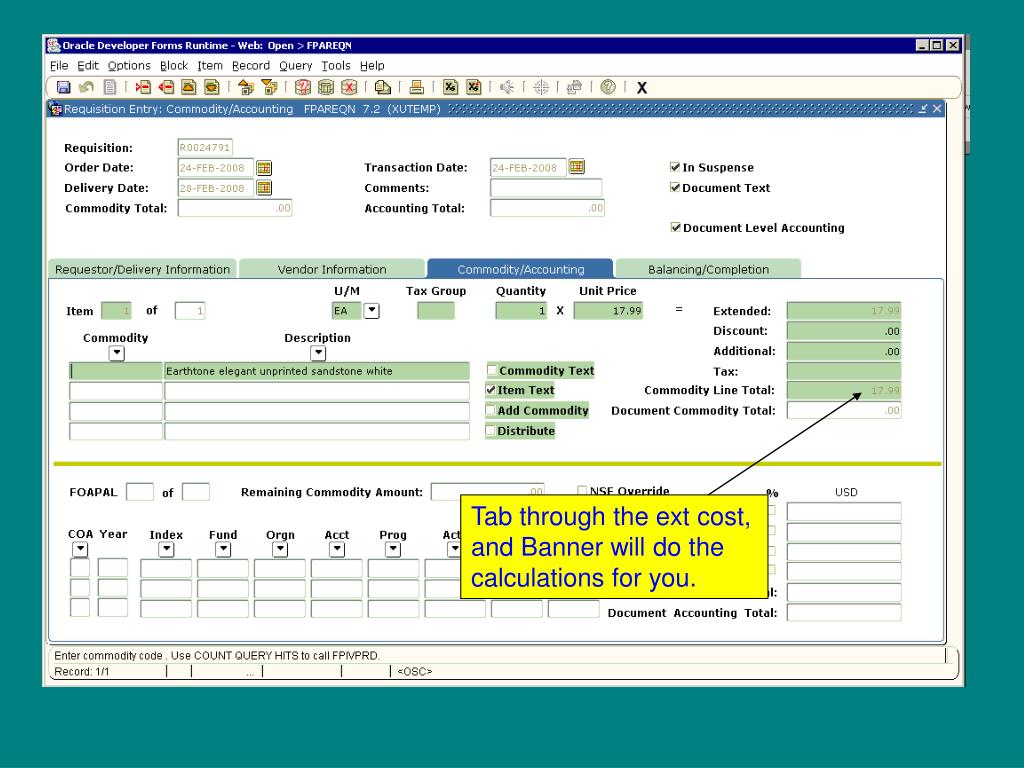The image size is (1024, 768).
Task: Toggle Document Level Accounting checkbox
Action: coord(676,227)
